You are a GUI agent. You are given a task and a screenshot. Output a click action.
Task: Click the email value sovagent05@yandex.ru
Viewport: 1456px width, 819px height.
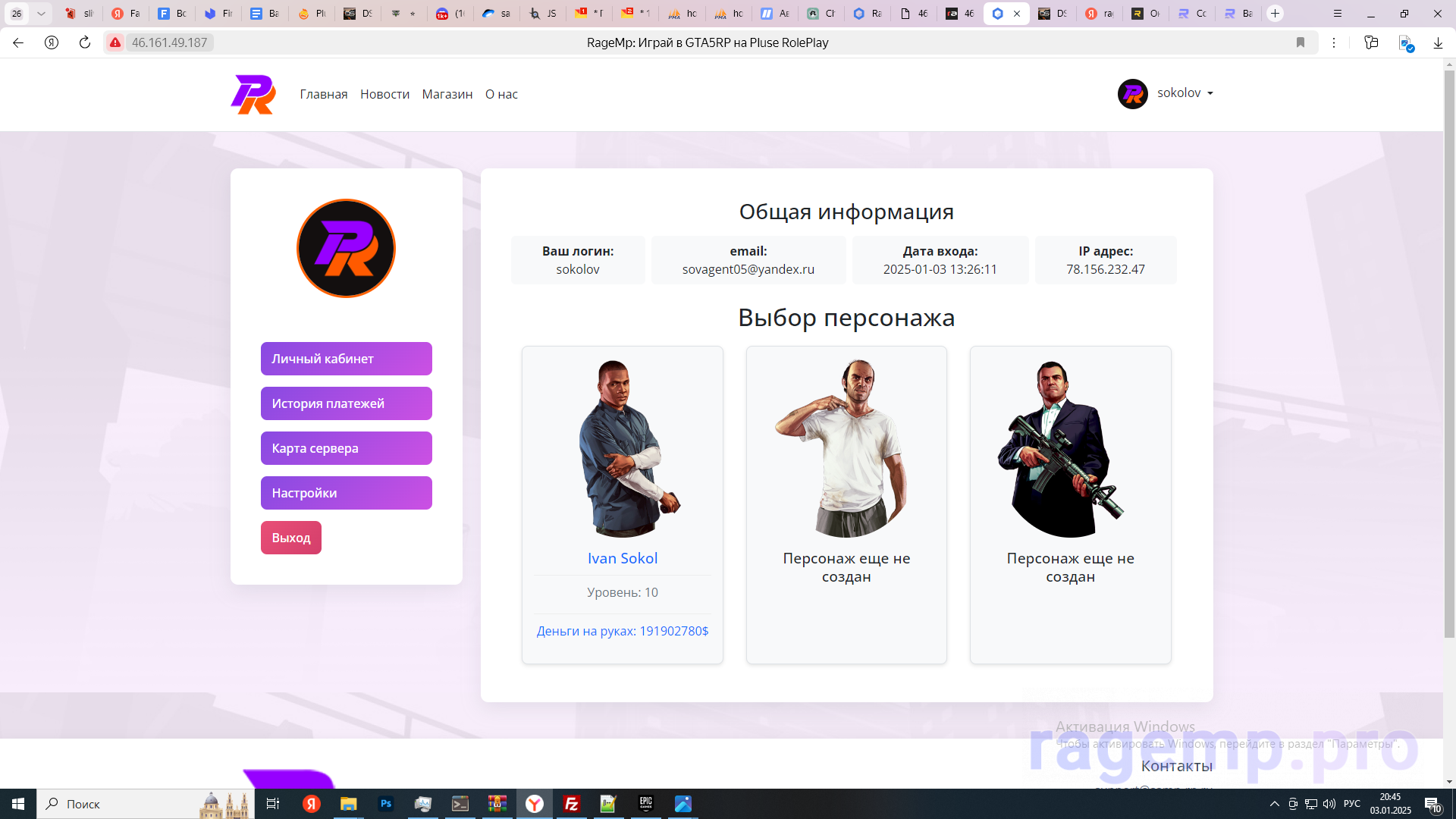748,269
